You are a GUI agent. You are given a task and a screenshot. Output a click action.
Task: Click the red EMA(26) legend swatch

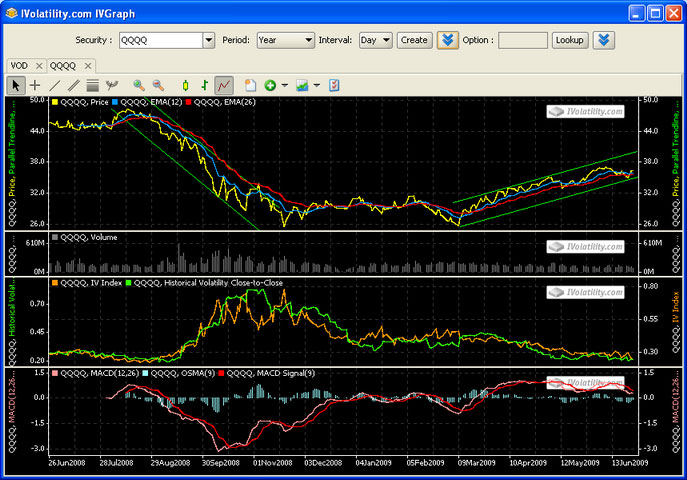188,102
